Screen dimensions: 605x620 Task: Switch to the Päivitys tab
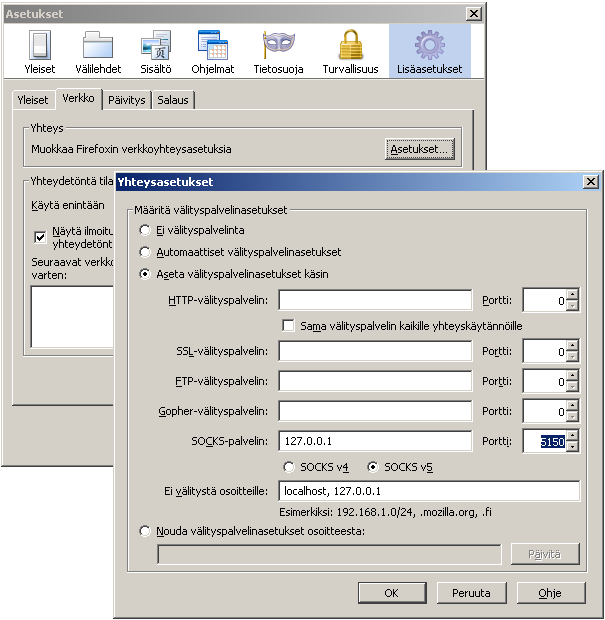(x=127, y=100)
